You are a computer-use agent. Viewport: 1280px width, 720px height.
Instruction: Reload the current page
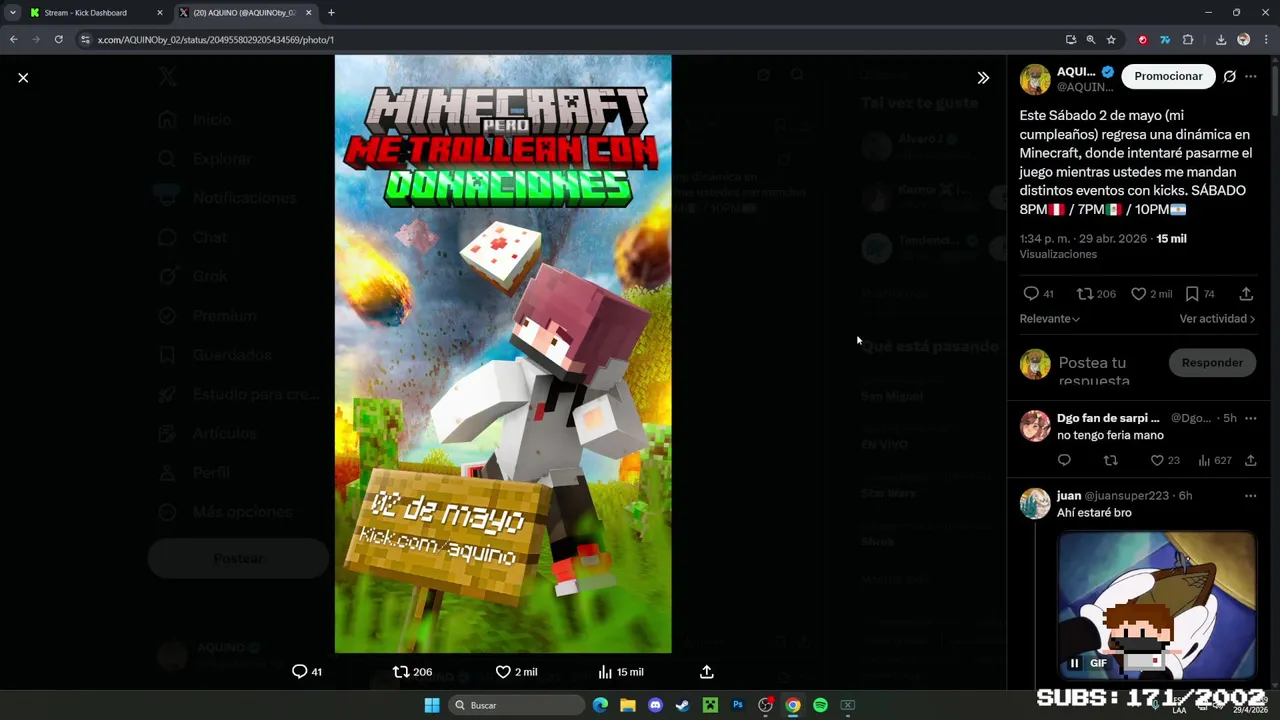(x=59, y=39)
